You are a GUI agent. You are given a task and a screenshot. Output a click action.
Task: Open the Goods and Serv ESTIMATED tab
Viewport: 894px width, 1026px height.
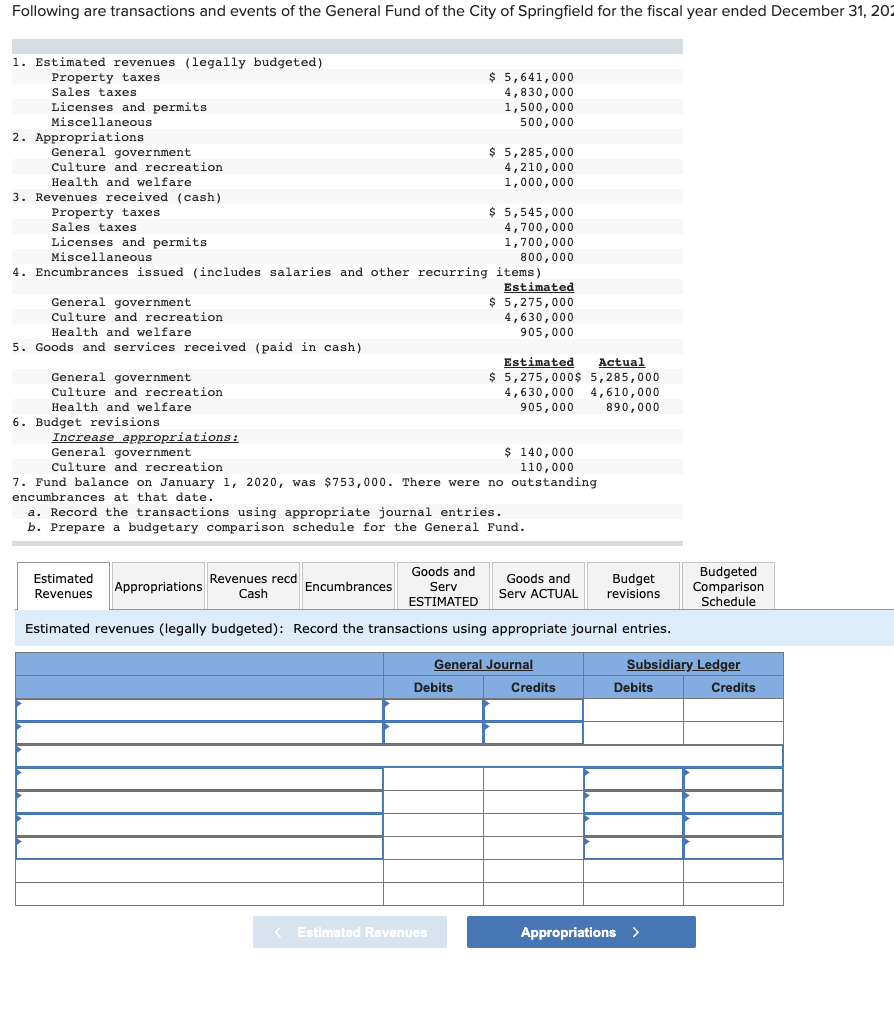coord(443,585)
